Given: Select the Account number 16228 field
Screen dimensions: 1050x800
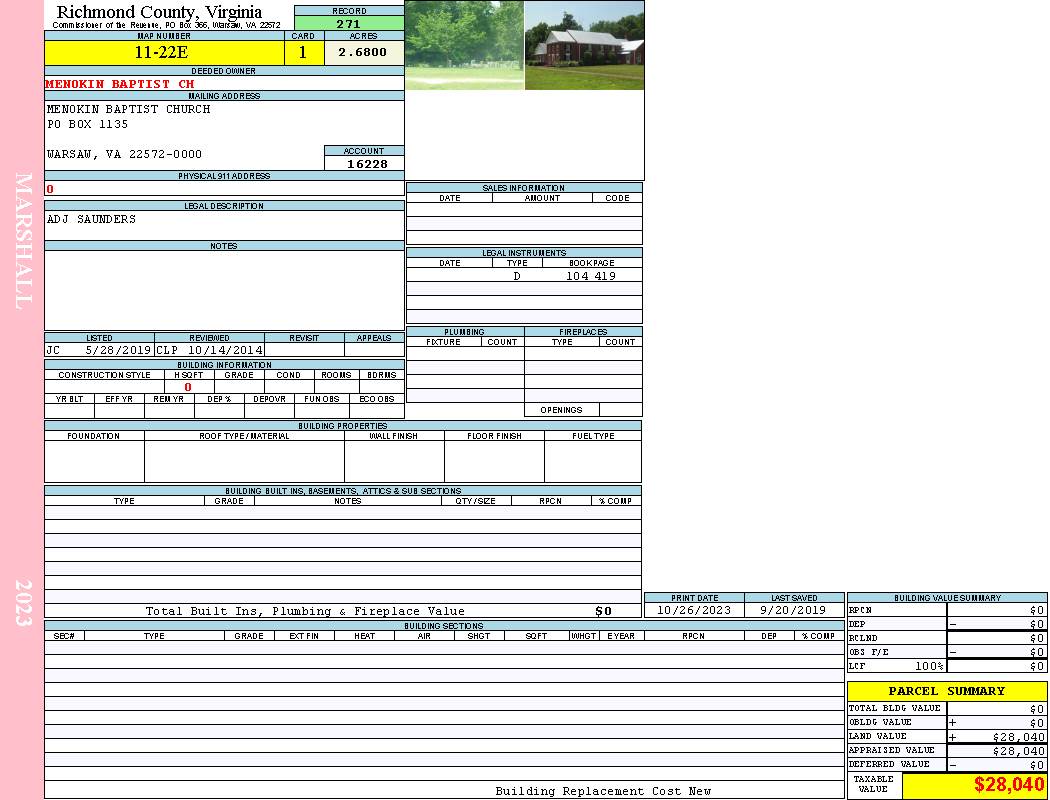Looking at the screenshot, I should [x=364, y=163].
